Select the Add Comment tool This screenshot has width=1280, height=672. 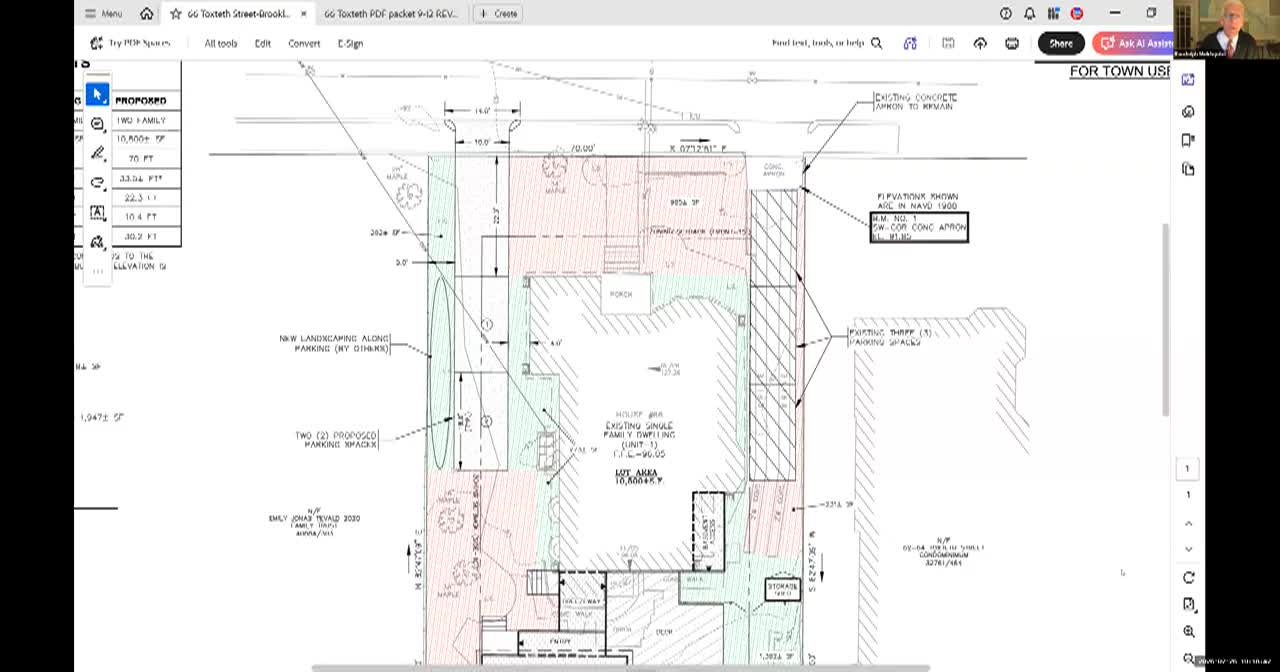(x=97, y=123)
